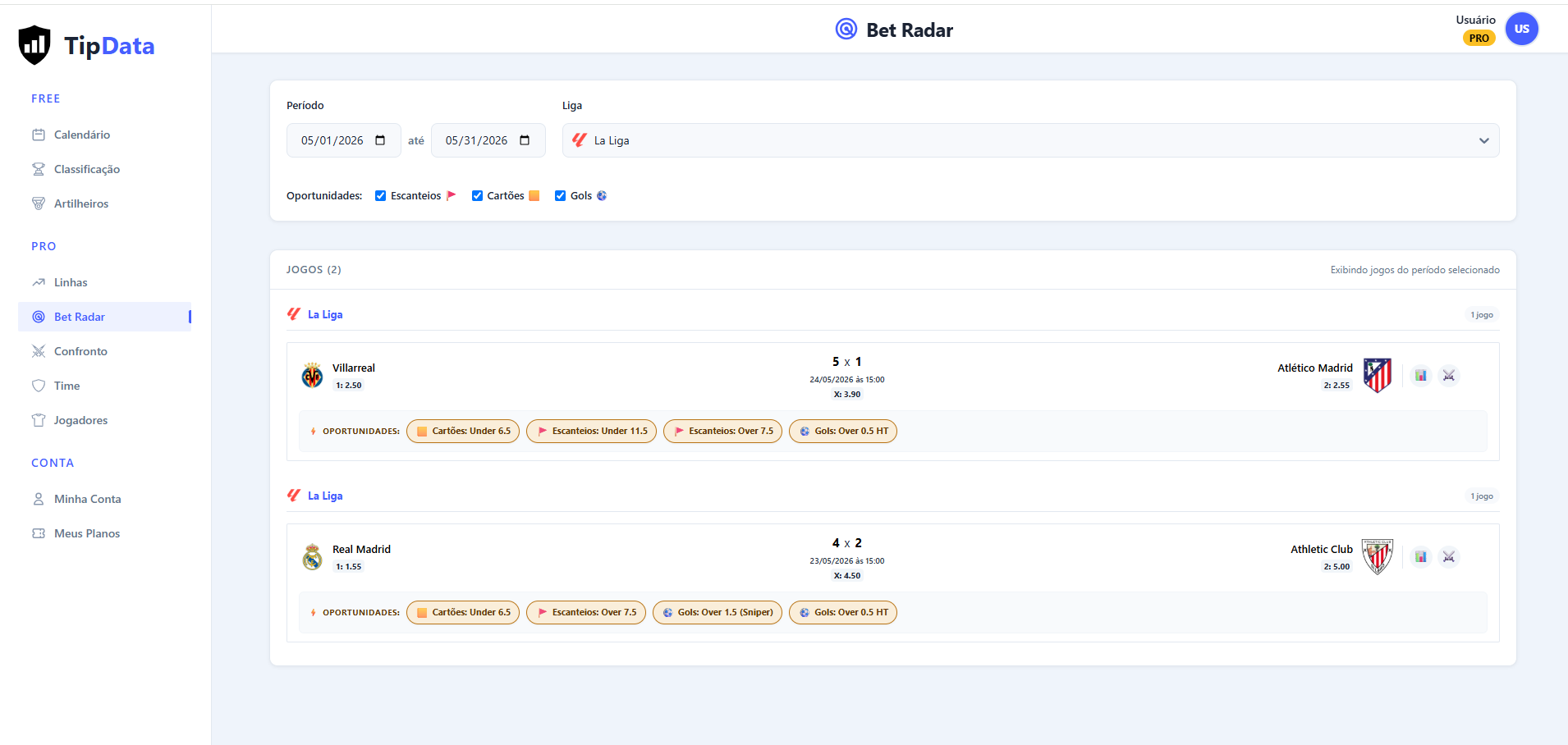
Task: Uncheck the Escanteios checkbox
Action: pos(380,195)
